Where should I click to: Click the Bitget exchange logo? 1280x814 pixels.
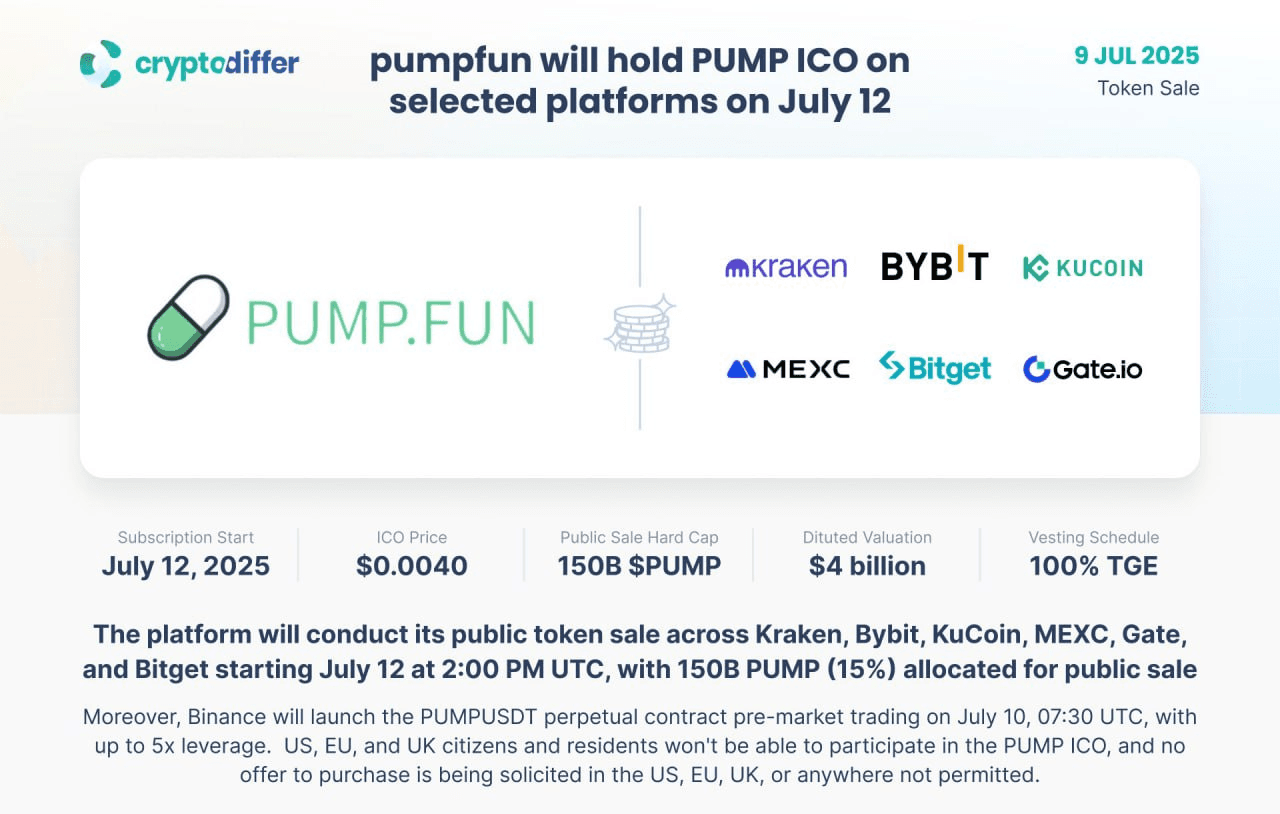tap(935, 368)
